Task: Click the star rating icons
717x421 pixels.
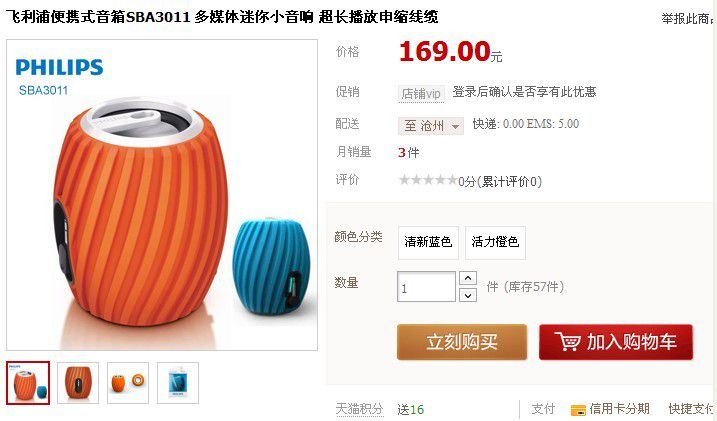Action: [428, 180]
